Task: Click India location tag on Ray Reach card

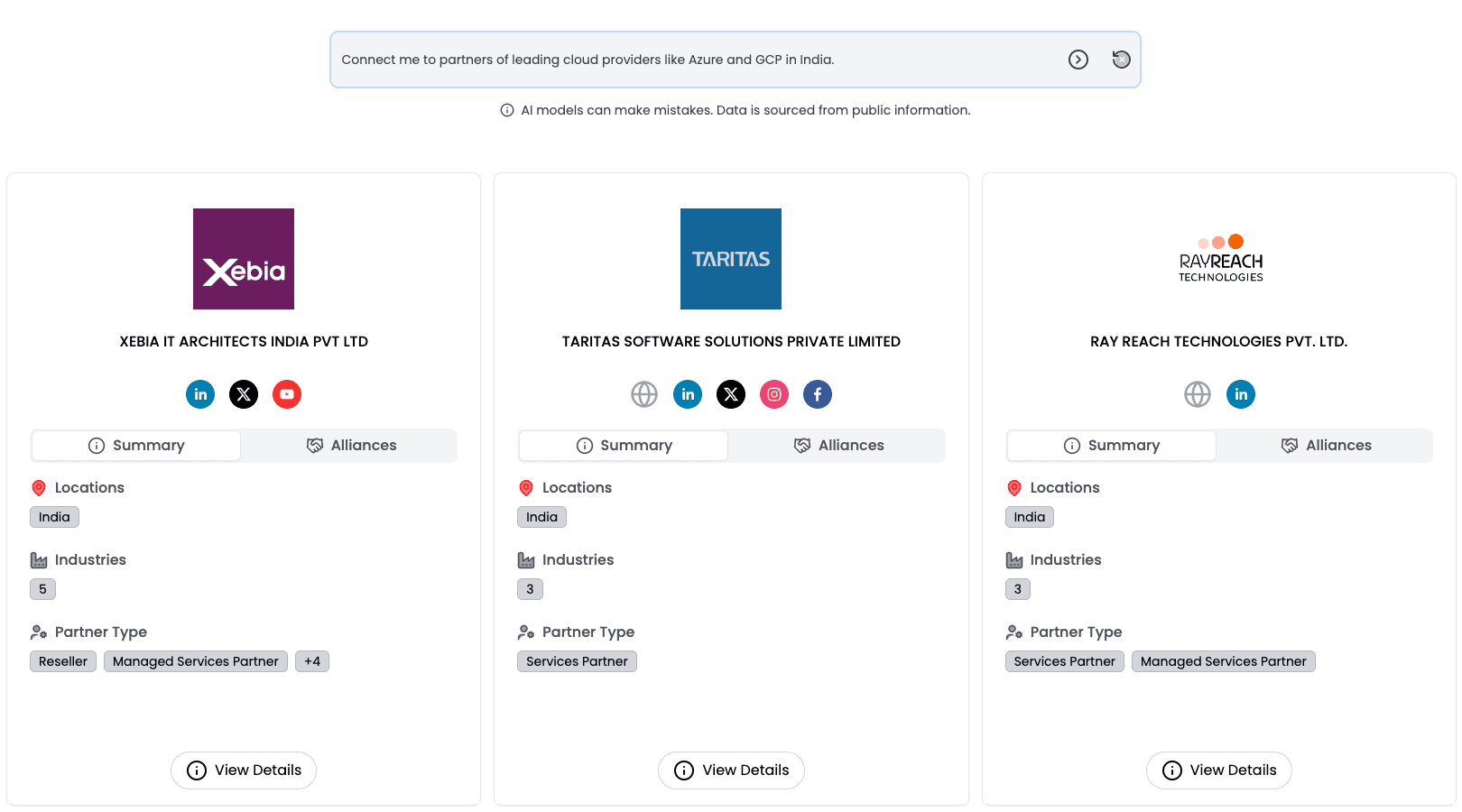Action: 1030,517
